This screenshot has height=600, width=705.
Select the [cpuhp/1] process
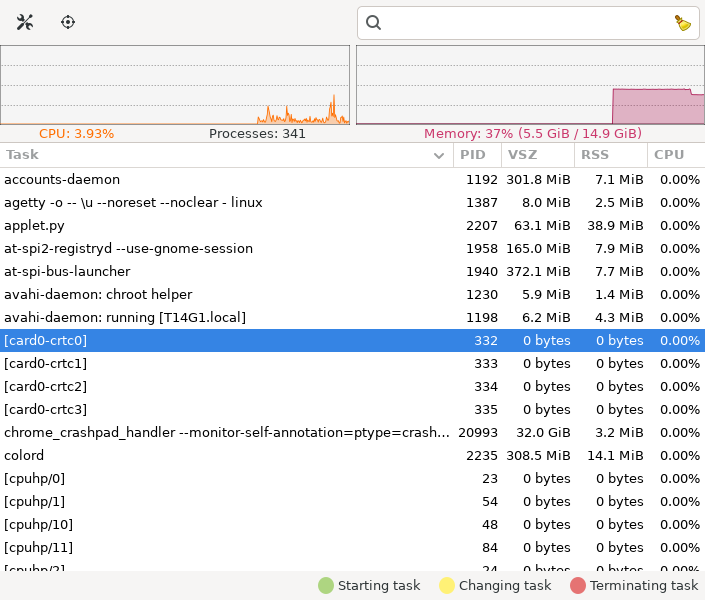click(x=352, y=501)
